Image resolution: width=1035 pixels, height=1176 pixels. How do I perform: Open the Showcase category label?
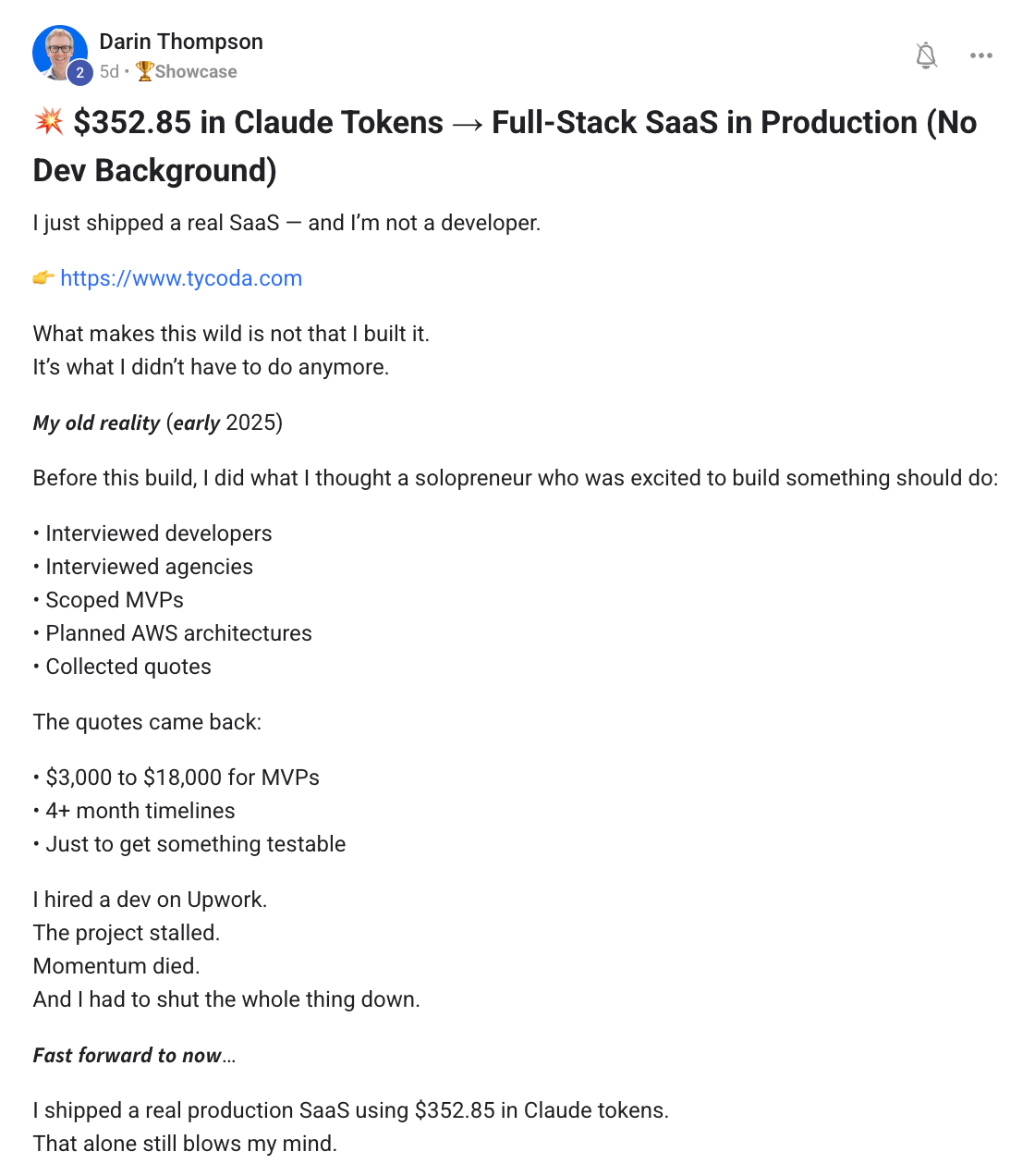click(x=196, y=71)
